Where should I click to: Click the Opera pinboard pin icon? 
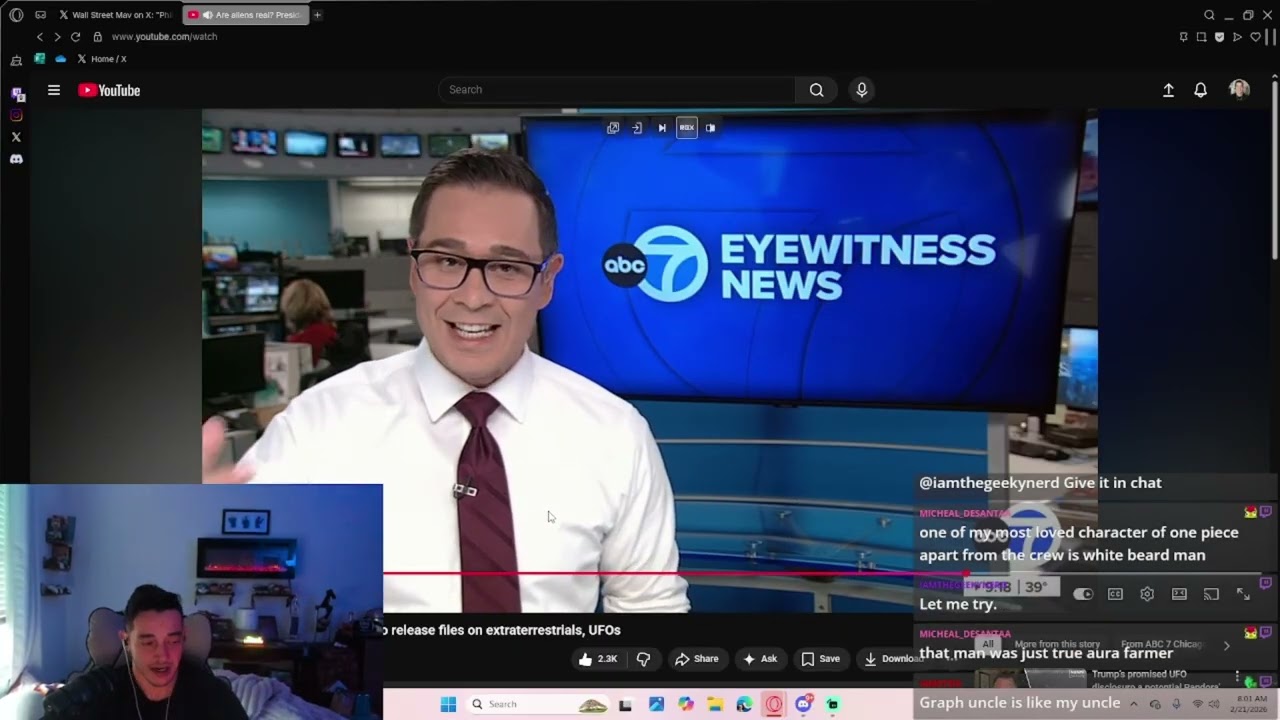[x=1184, y=37]
